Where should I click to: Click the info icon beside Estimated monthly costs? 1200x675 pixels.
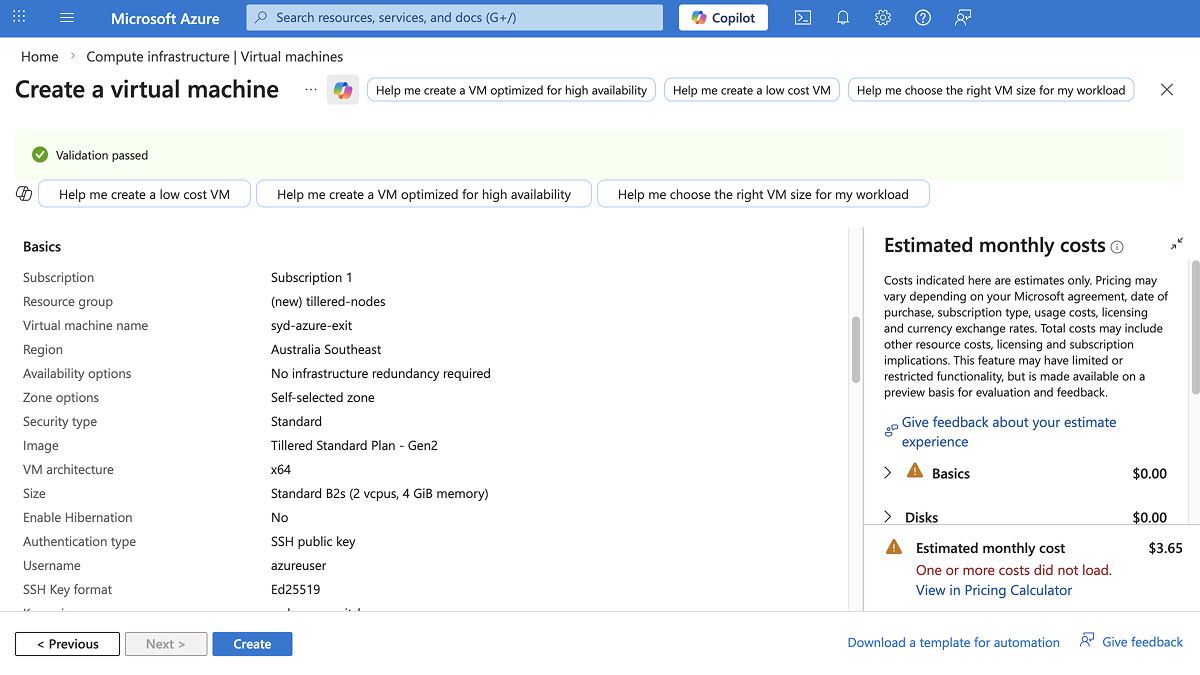click(1117, 246)
